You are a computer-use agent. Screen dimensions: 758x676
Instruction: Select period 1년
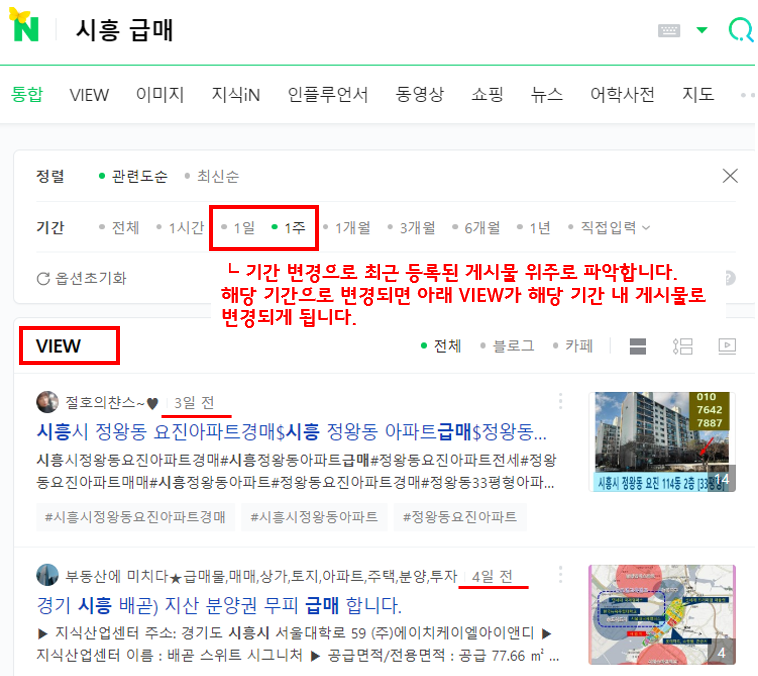pyautogui.click(x=534, y=227)
